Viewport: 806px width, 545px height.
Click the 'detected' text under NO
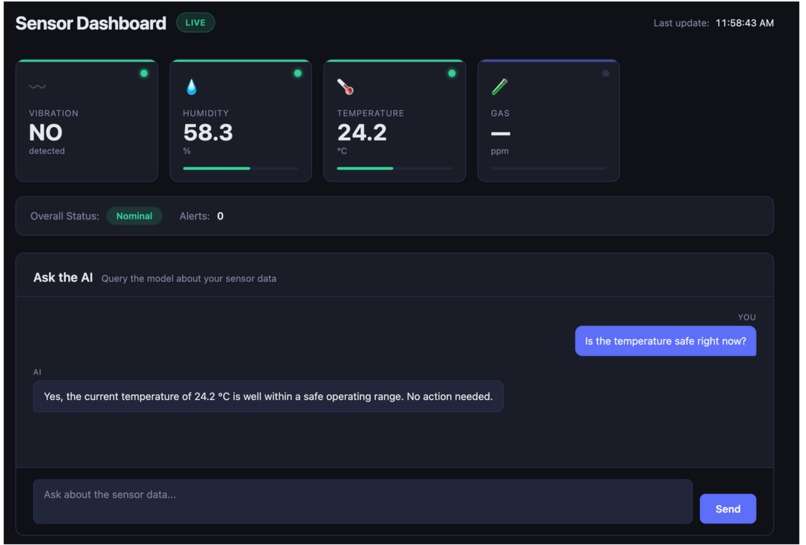pyautogui.click(x=47, y=151)
